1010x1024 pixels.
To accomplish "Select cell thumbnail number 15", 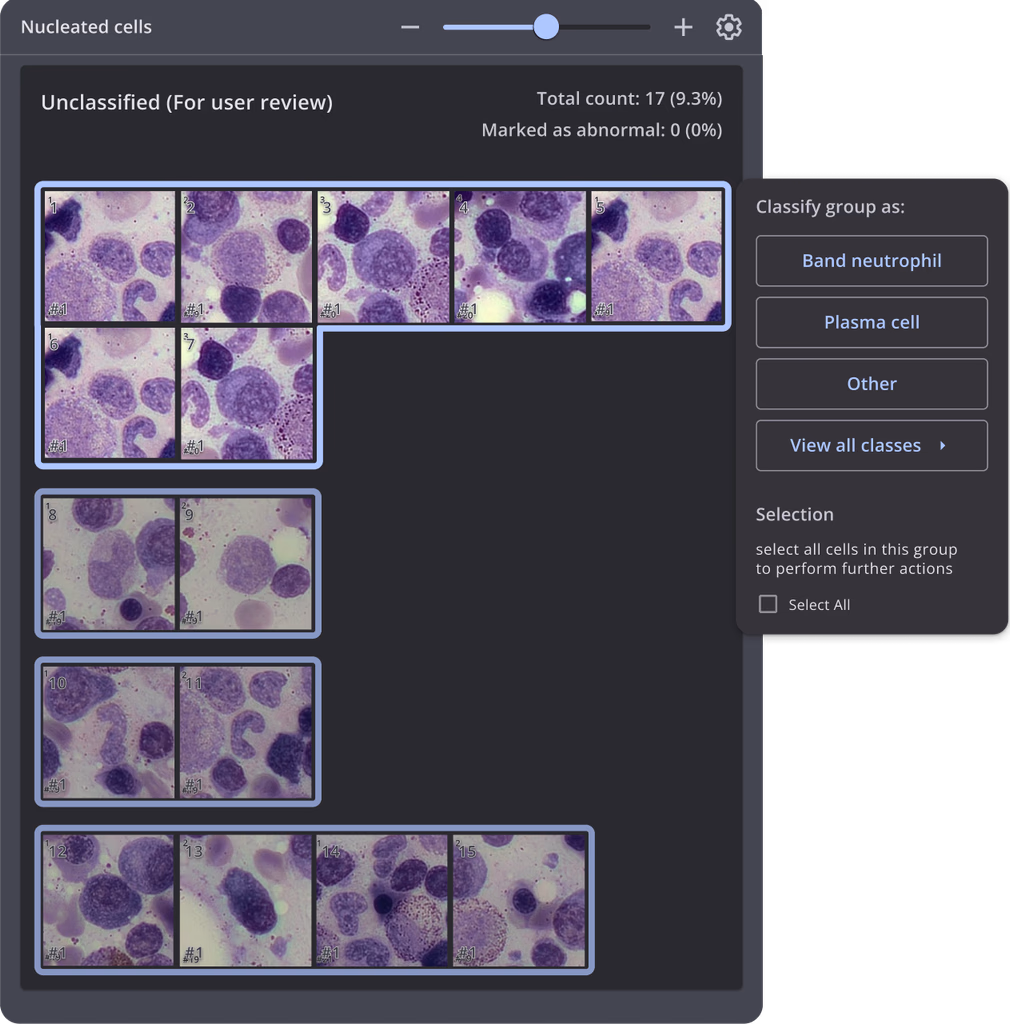I will (x=520, y=901).
